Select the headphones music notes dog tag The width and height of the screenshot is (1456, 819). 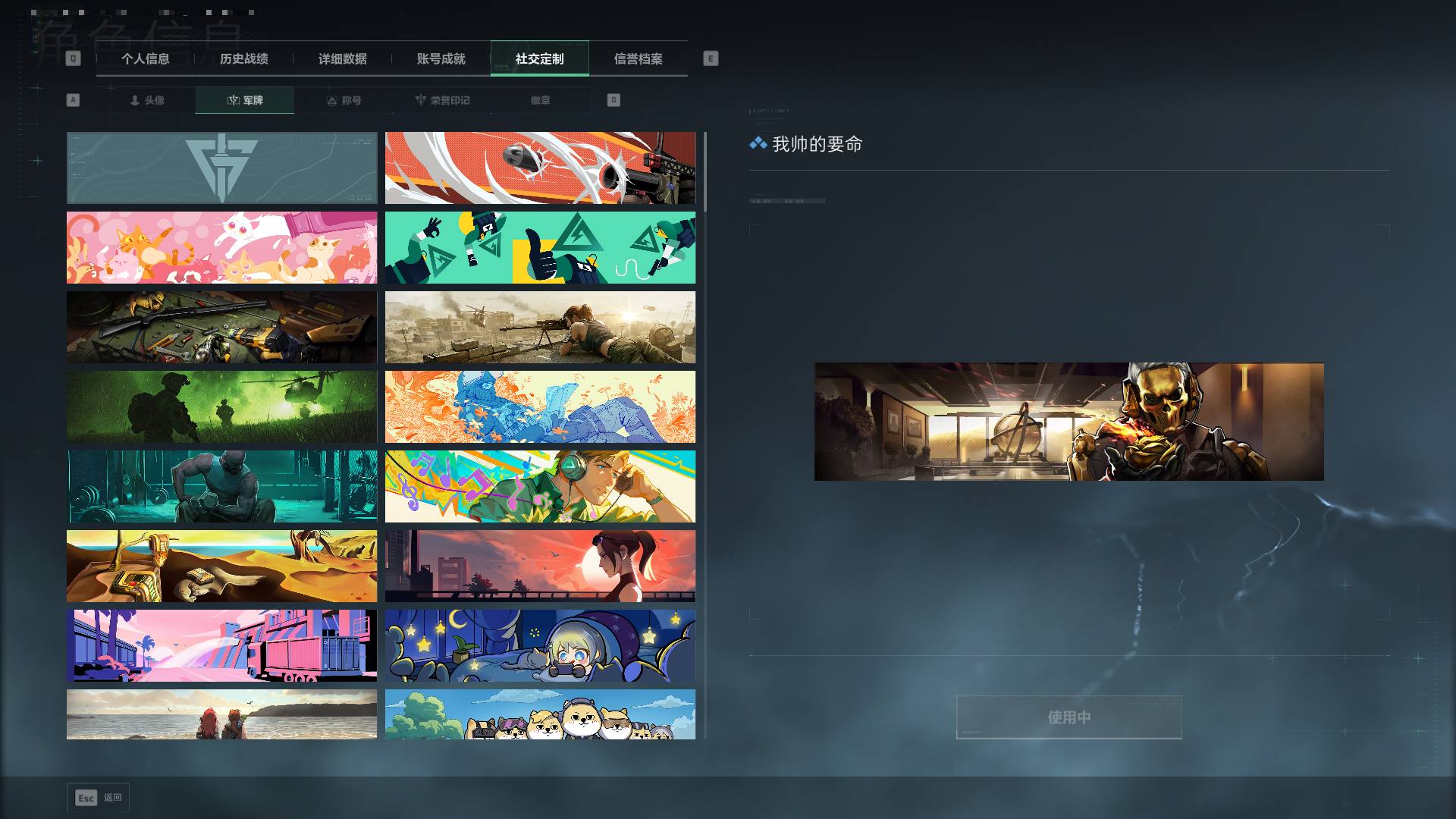540,487
